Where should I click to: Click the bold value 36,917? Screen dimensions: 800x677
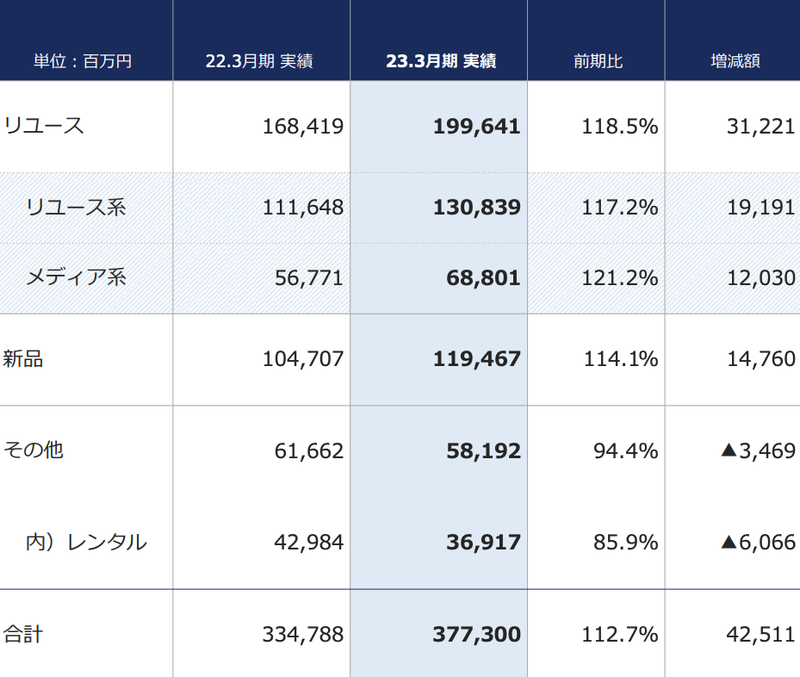pyautogui.click(x=483, y=542)
